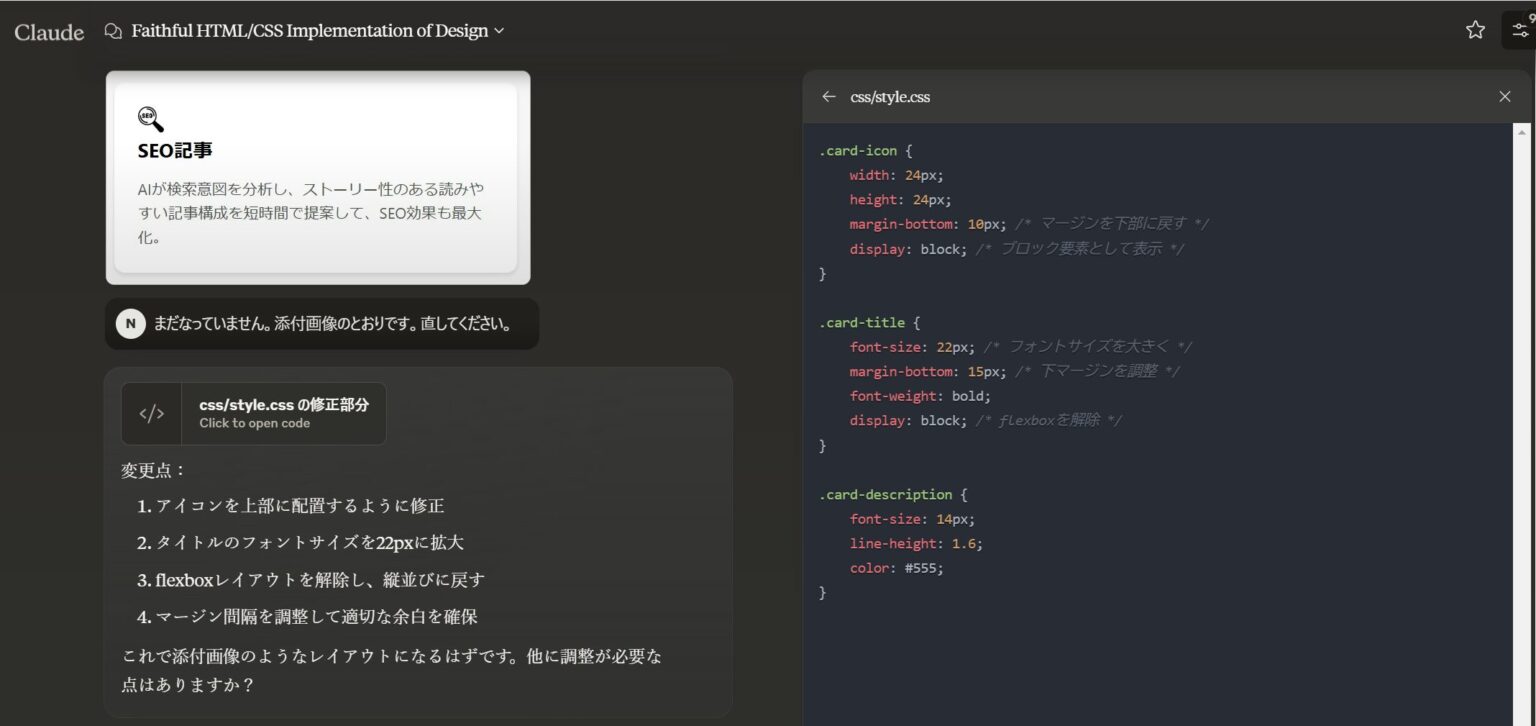Select the css/style.css panel header label
The width and height of the screenshot is (1536, 726).
coord(888,96)
